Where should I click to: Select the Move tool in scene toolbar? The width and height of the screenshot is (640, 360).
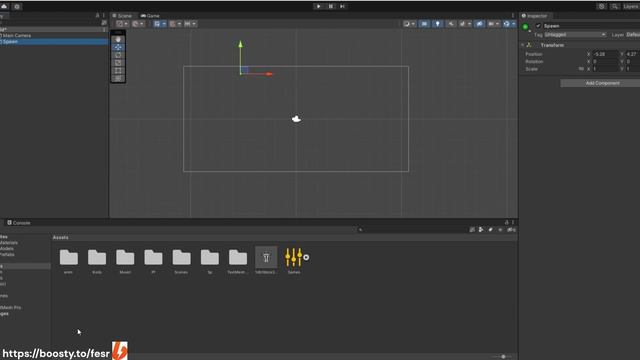tap(118, 47)
